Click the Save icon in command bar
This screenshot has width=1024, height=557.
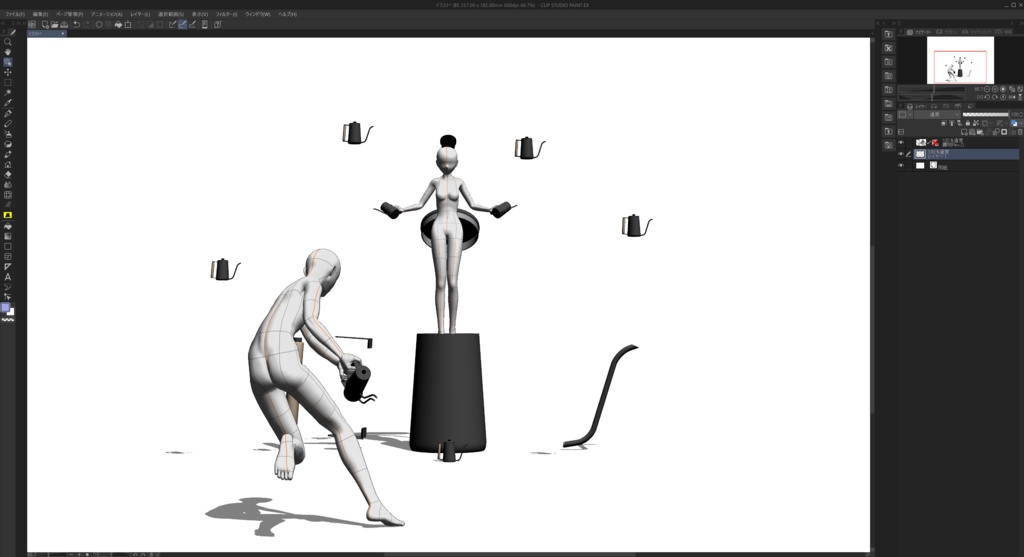(x=64, y=24)
